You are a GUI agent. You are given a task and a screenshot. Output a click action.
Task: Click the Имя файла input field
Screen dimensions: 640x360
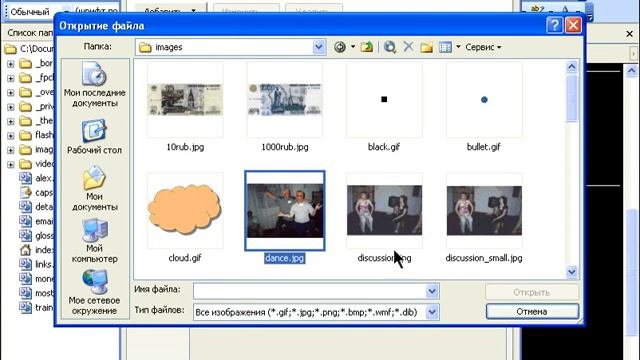pyautogui.click(x=310, y=291)
